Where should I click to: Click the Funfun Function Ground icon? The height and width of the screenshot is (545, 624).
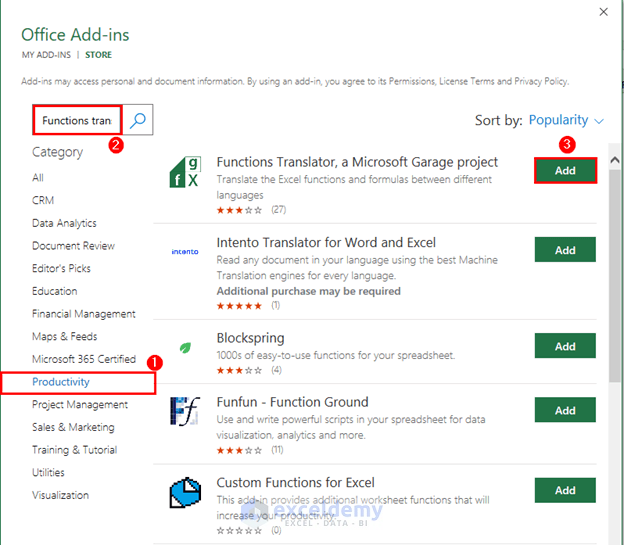[x=185, y=412]
